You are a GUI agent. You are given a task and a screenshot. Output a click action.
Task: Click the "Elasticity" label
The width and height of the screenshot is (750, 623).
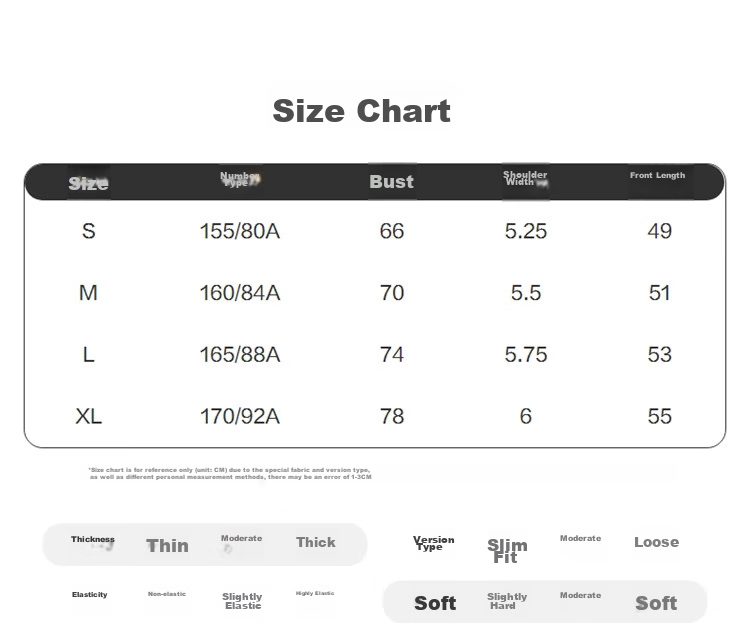pos(89,594)
